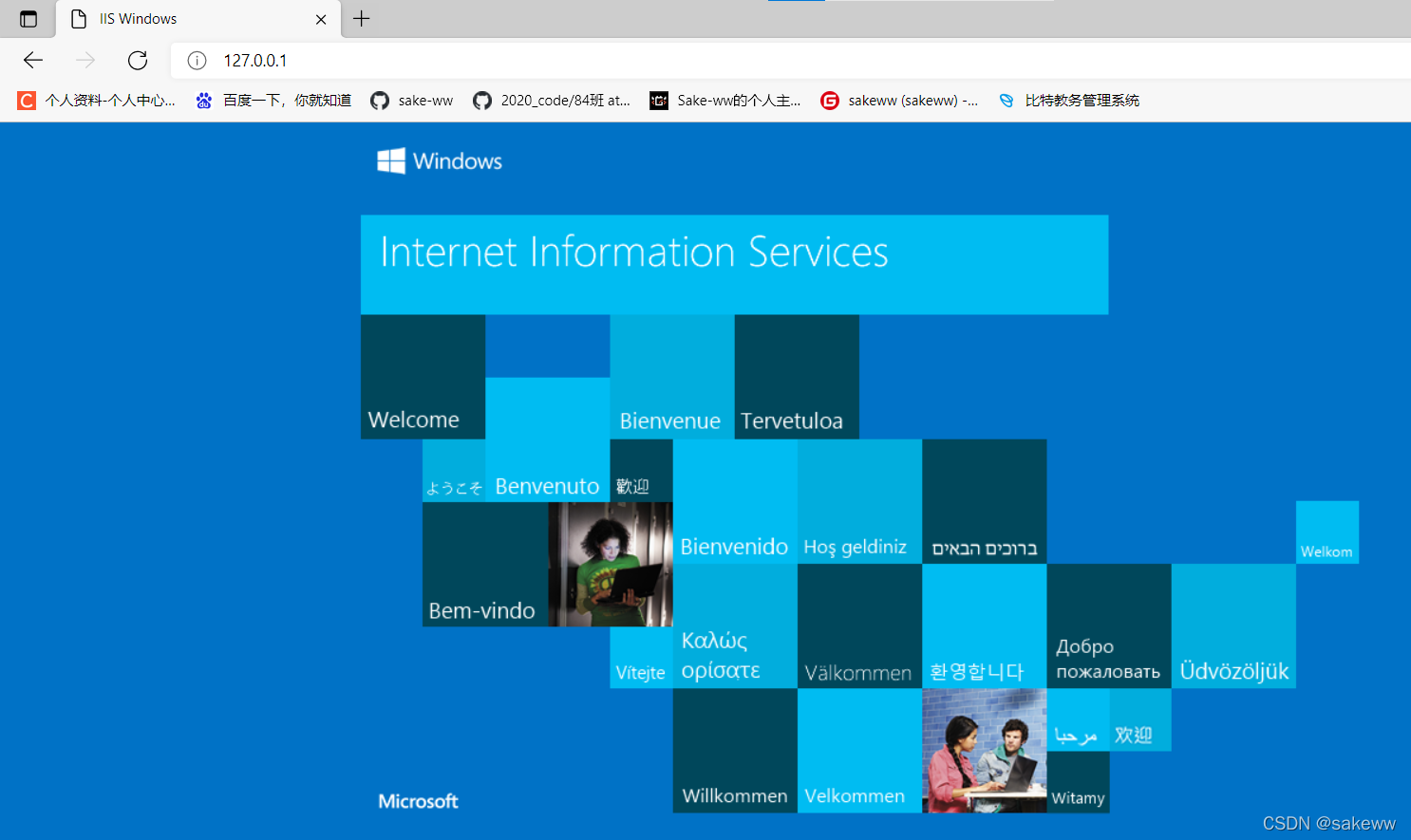1411x840 pixels.
Task: Click the Välkommen tile
Action: pyautogui.click(x=859, y=626)
